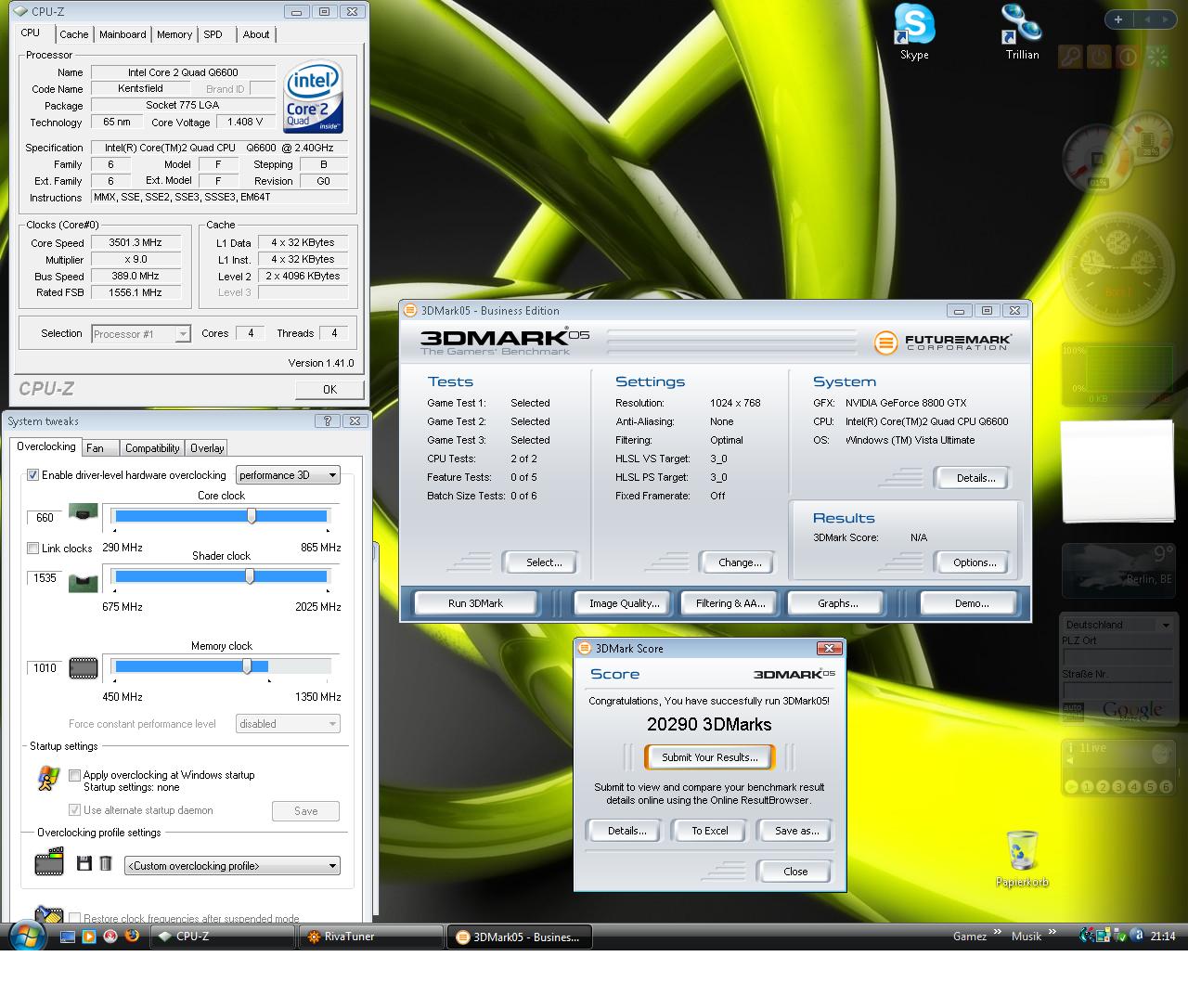1188x1008 pixels.
Task: Click the key lock icon in sidebar gadget
Action: (1070, 58)
